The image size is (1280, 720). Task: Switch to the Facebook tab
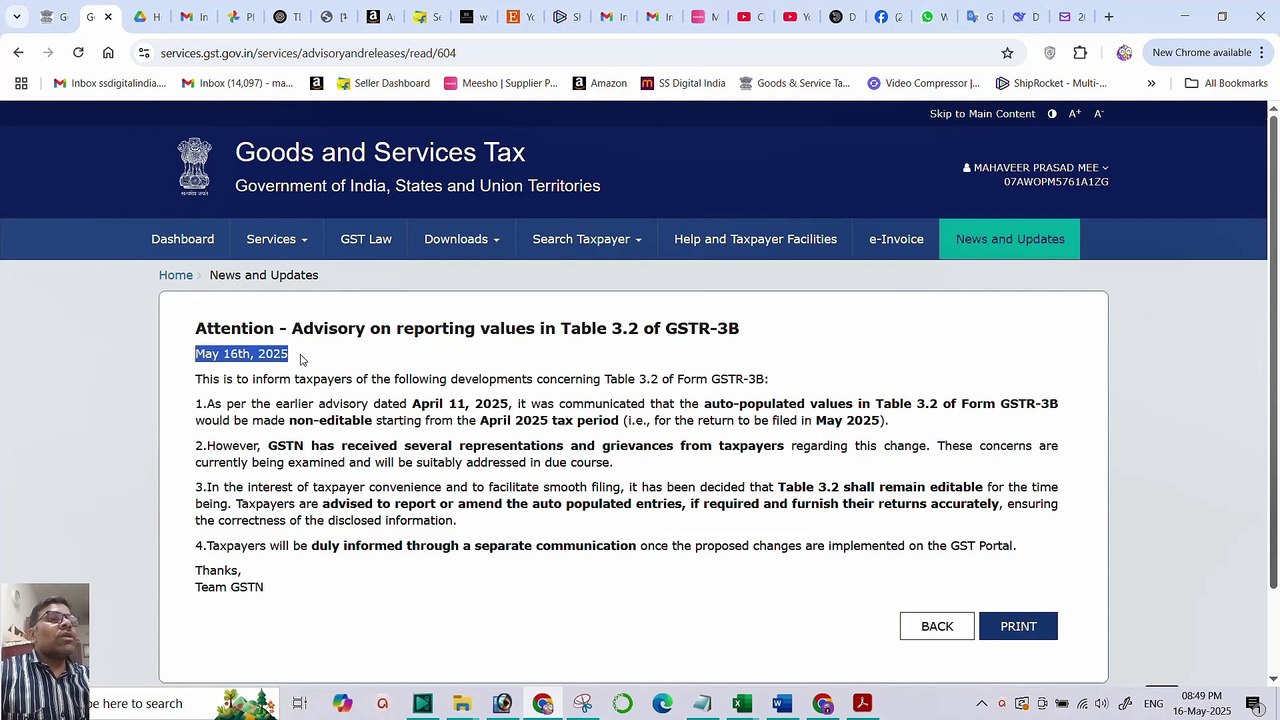point(888,16)
